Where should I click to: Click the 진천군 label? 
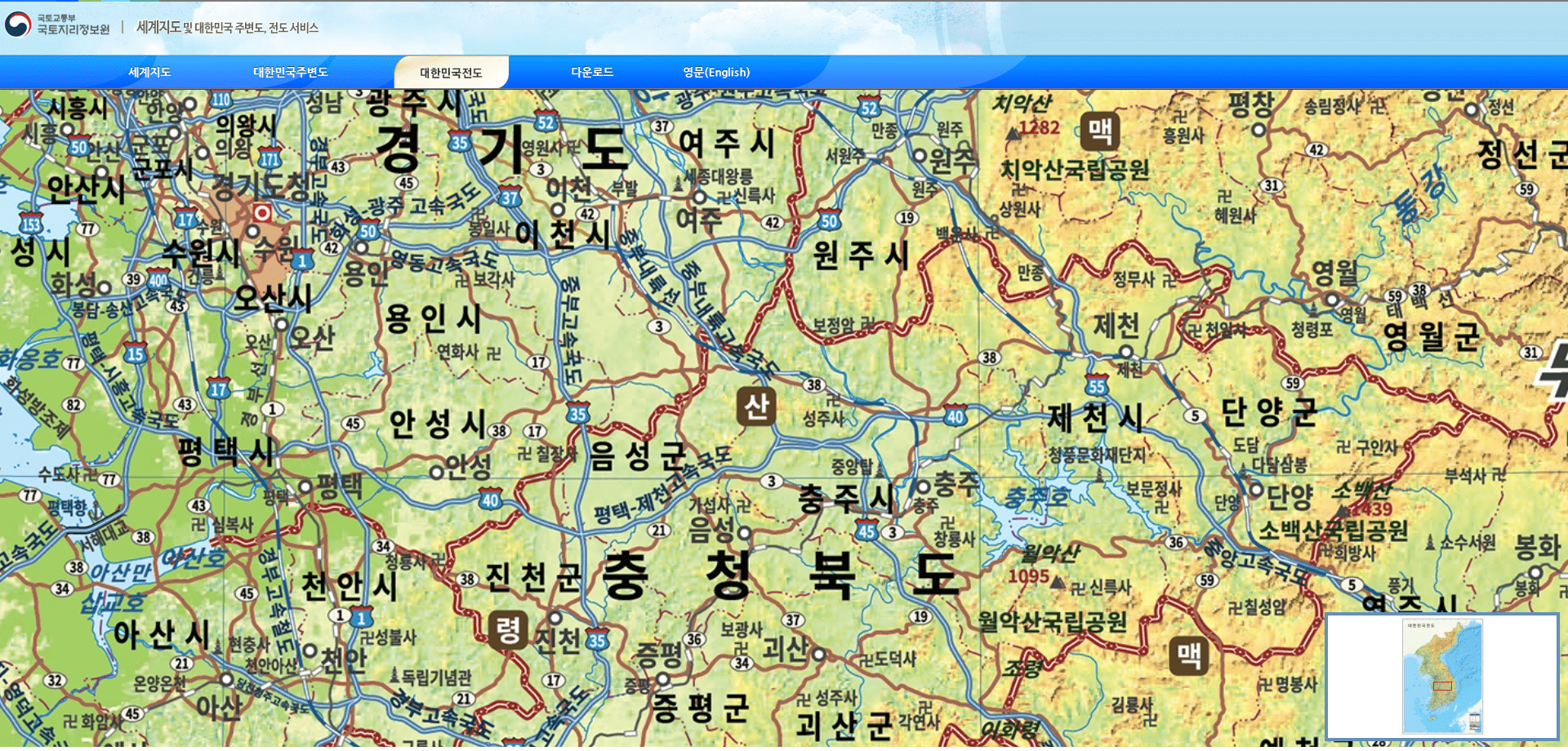coord(533,578)
